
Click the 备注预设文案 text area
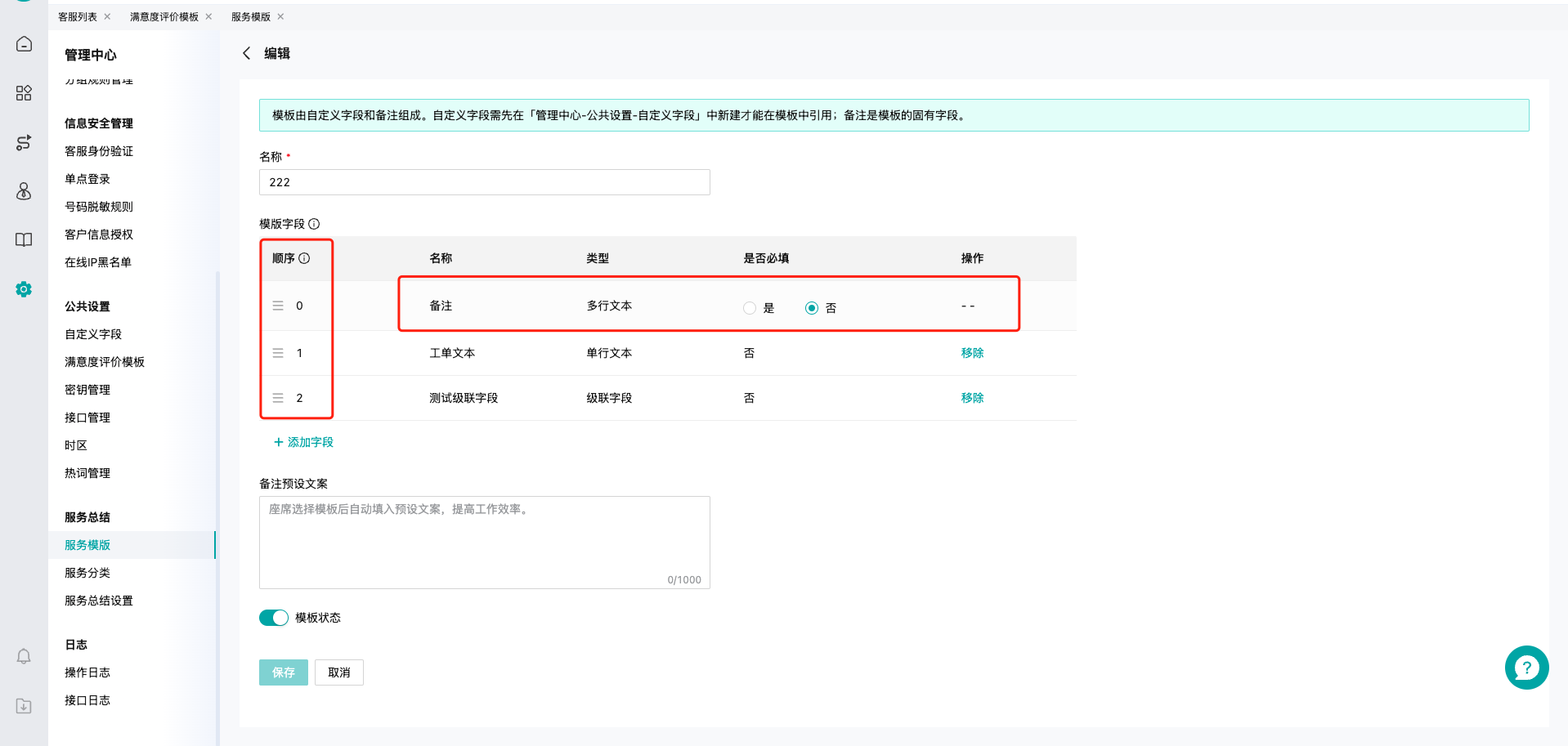tap(485, 543)
